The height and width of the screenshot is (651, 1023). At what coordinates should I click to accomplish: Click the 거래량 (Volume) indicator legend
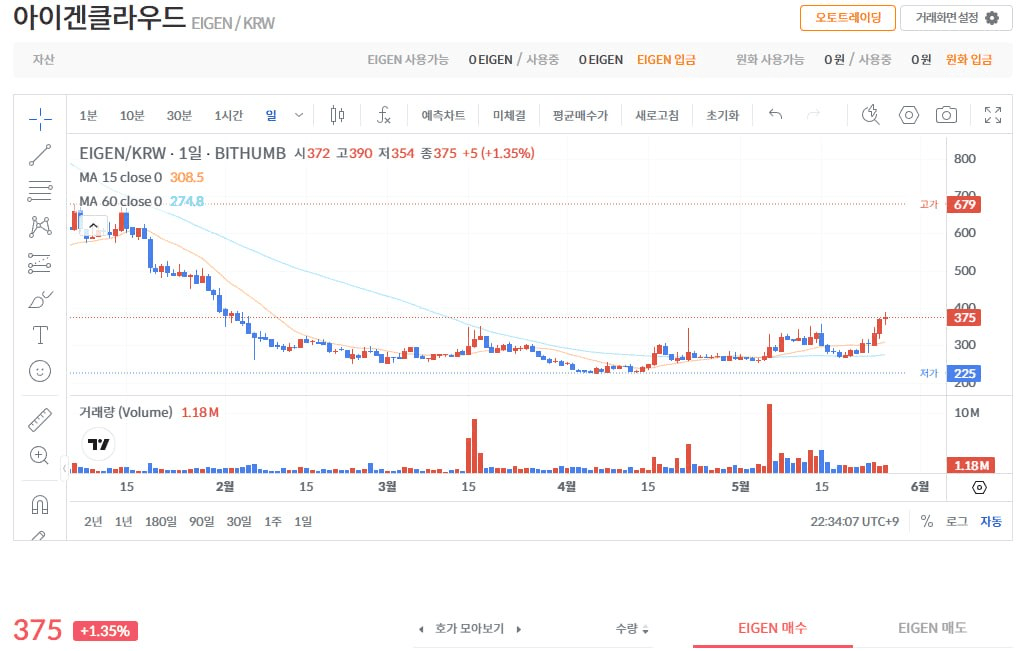pos(126,412)
